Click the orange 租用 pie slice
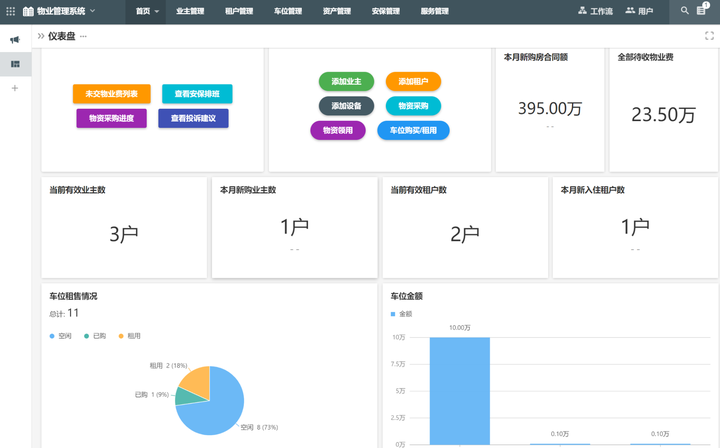Viewport: 720px width, 448px height. click(197, 382)
